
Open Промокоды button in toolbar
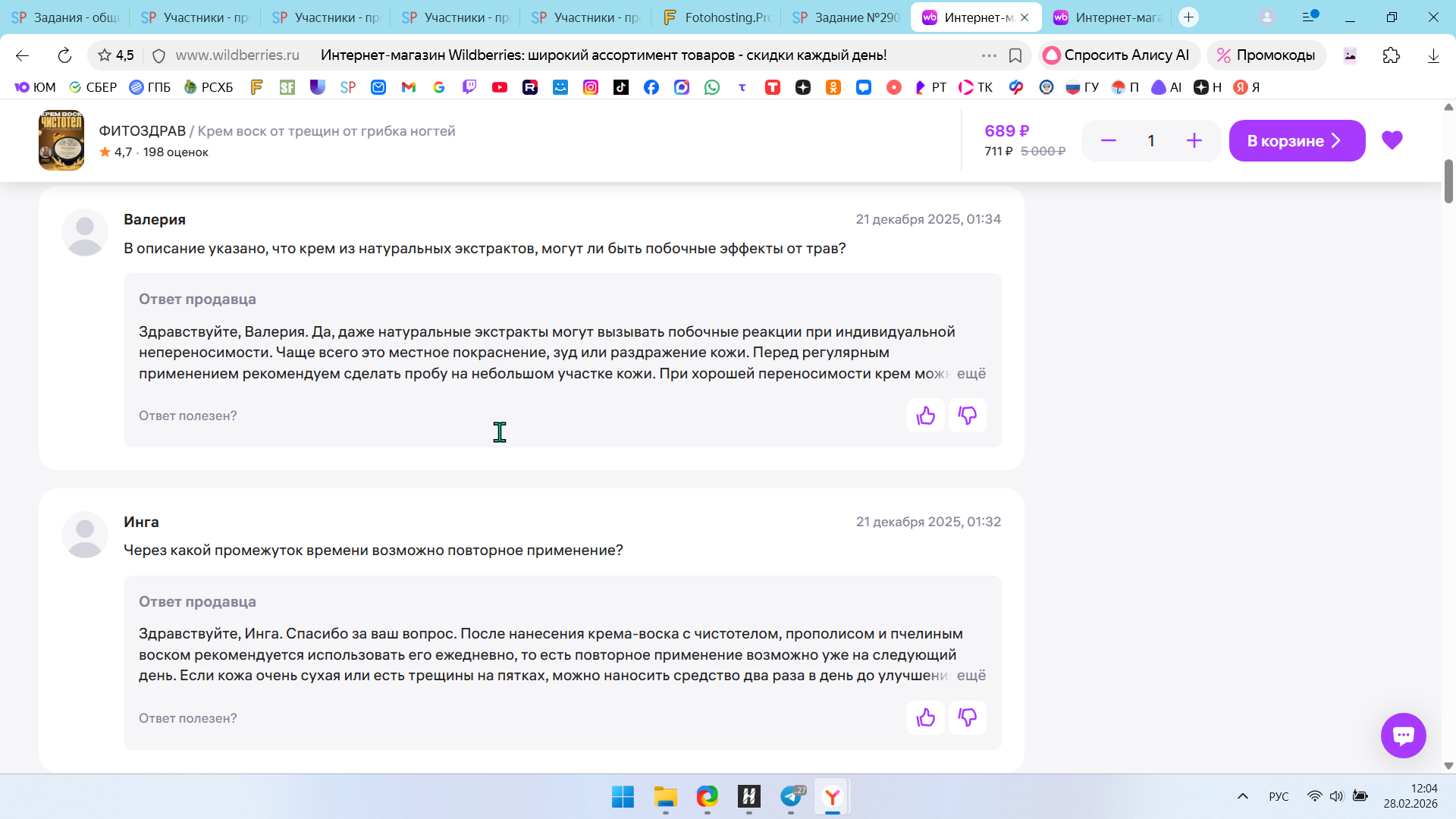click(x=1266, y=55)
